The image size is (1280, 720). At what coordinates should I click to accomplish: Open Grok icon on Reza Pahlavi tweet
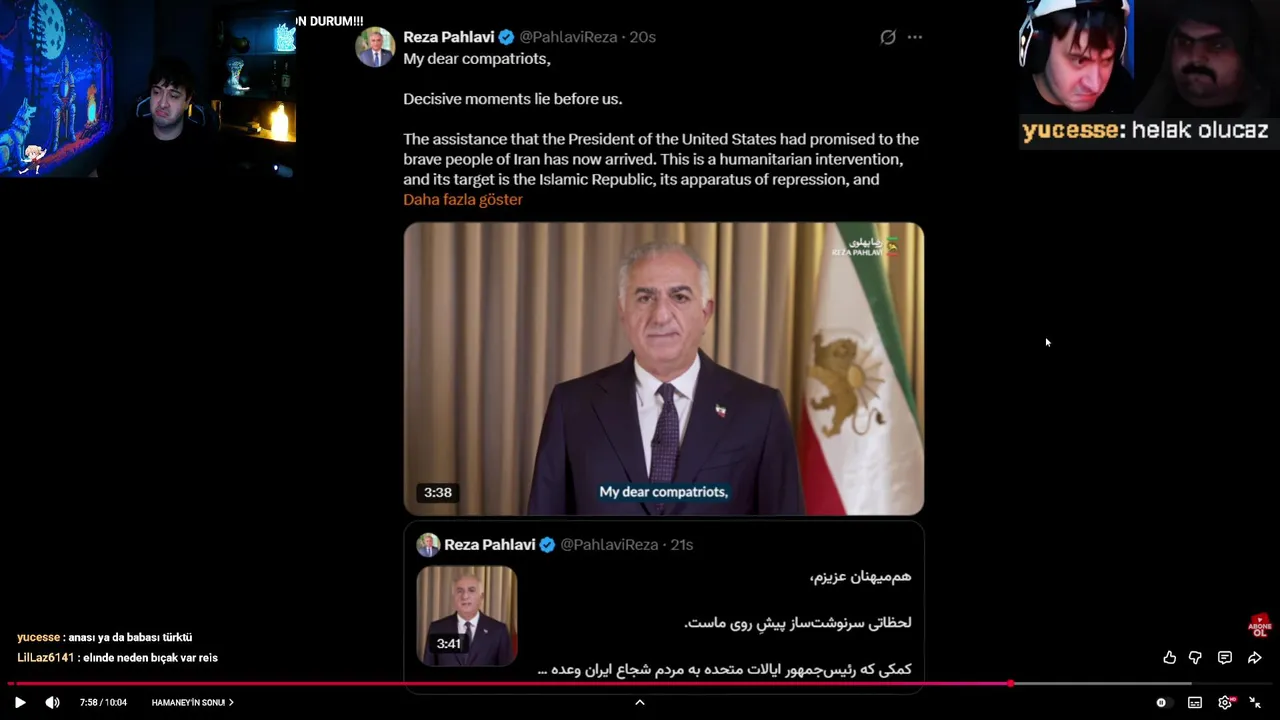(888, 37)
